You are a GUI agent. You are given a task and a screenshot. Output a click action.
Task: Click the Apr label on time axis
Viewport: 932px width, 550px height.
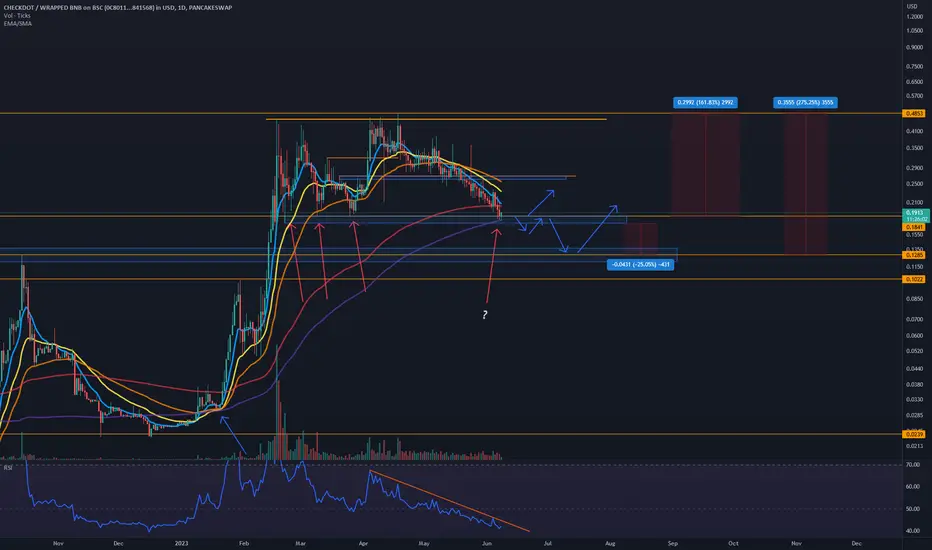tap(363, 543)
